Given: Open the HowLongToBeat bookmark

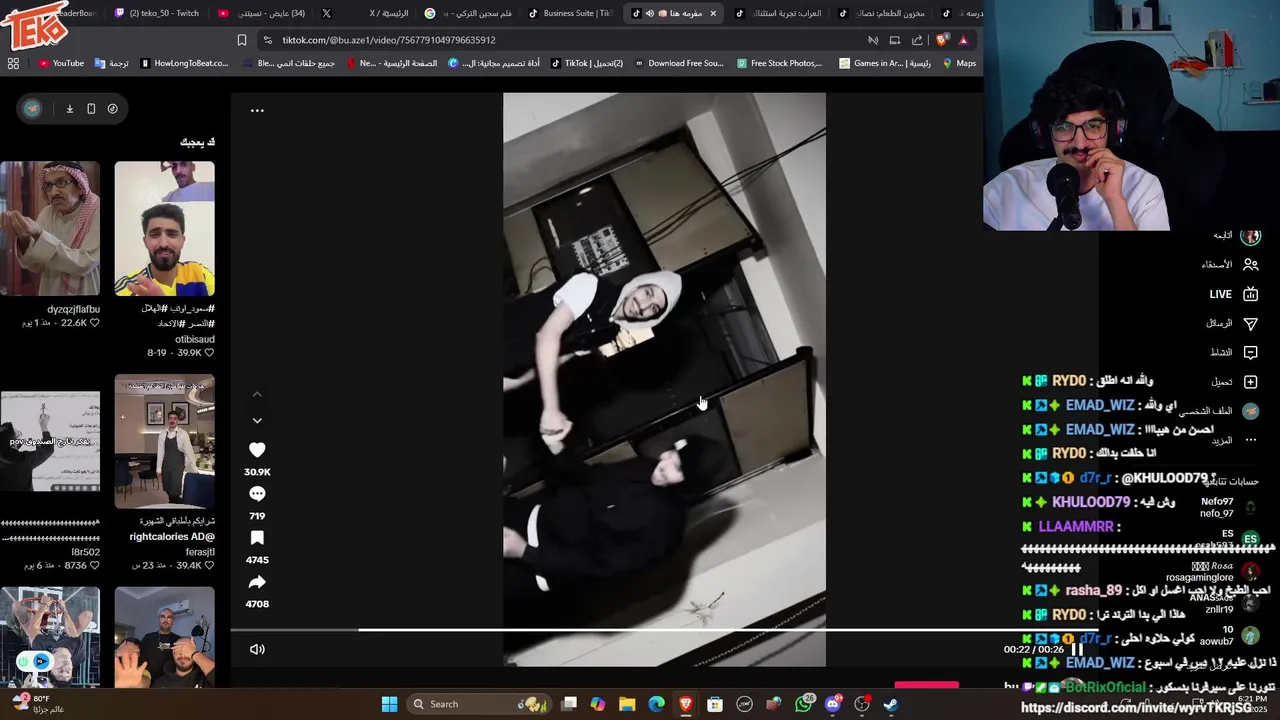Looking at the screenshot, I should (185, 63).
